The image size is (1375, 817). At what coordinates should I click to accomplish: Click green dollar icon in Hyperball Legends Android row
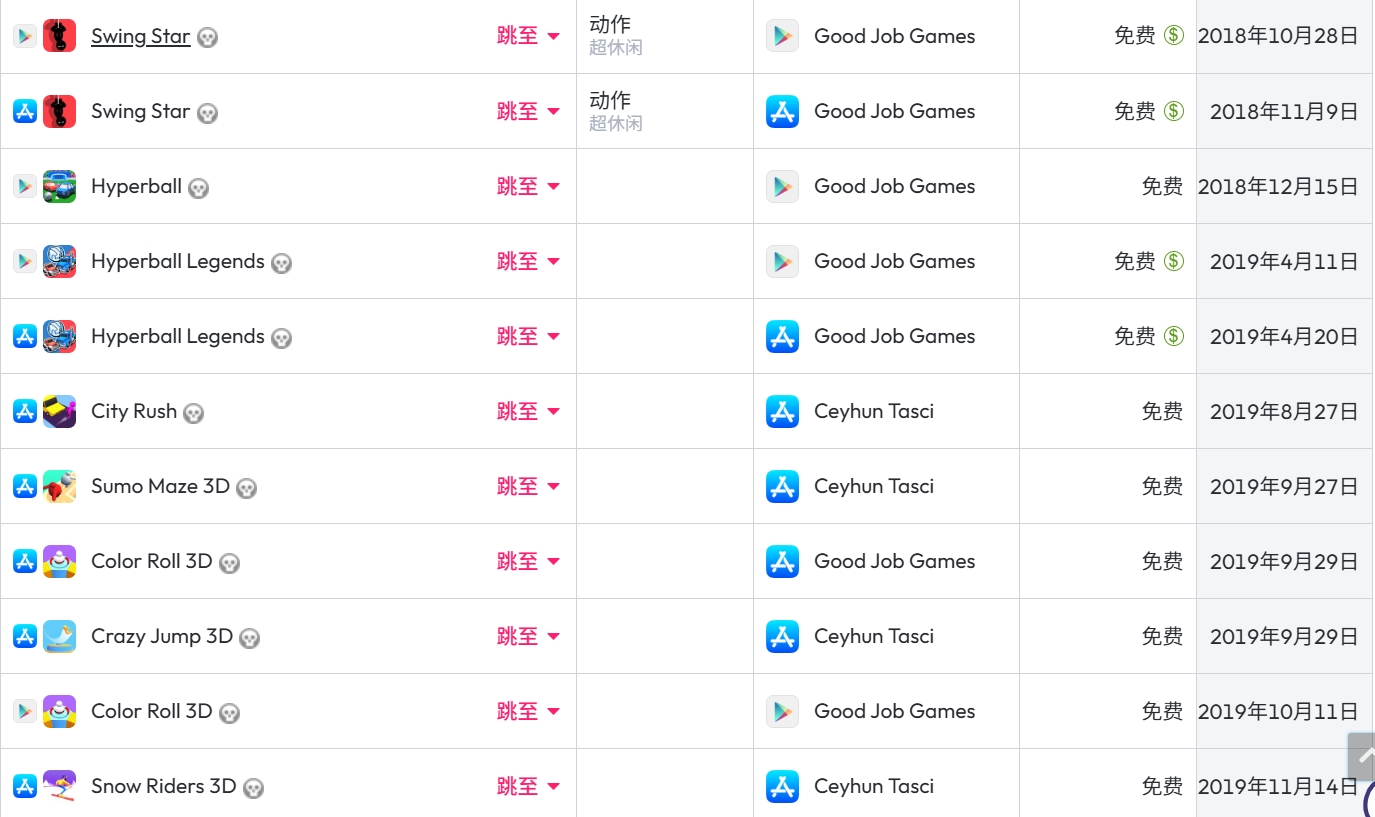(1174, 261)
